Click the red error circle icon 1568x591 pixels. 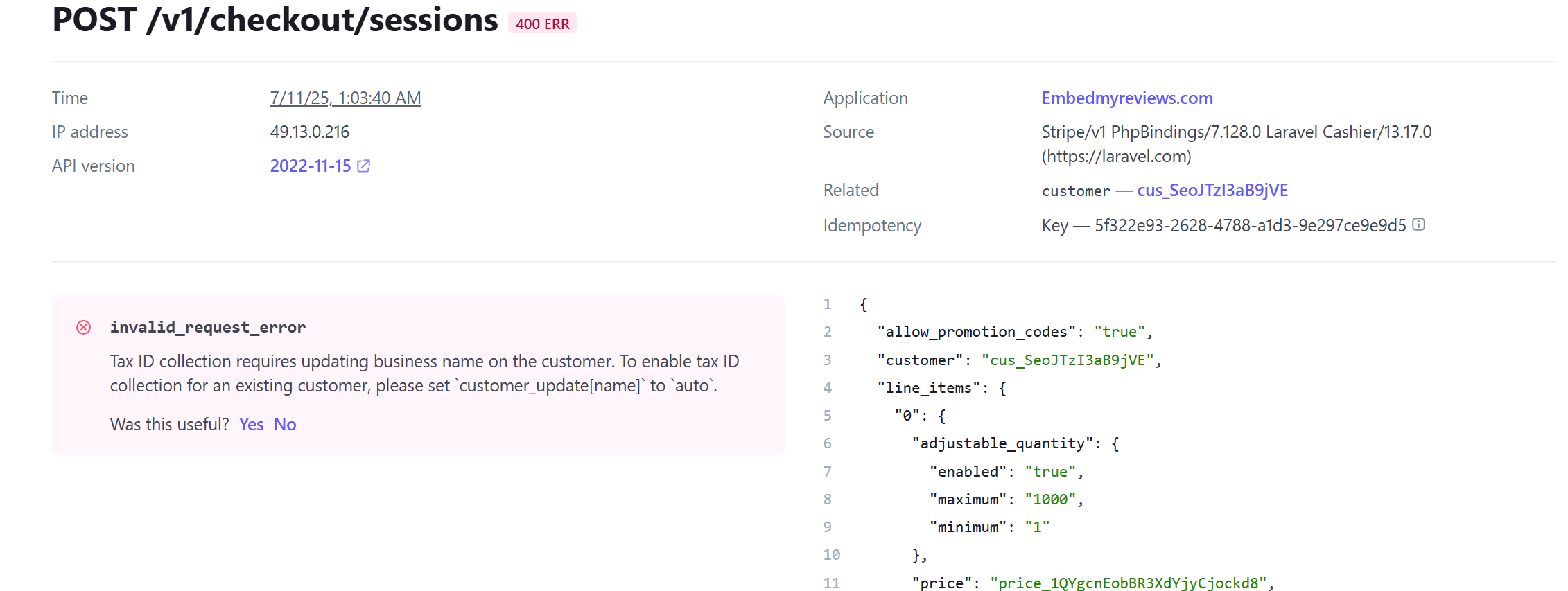[83, 328]
